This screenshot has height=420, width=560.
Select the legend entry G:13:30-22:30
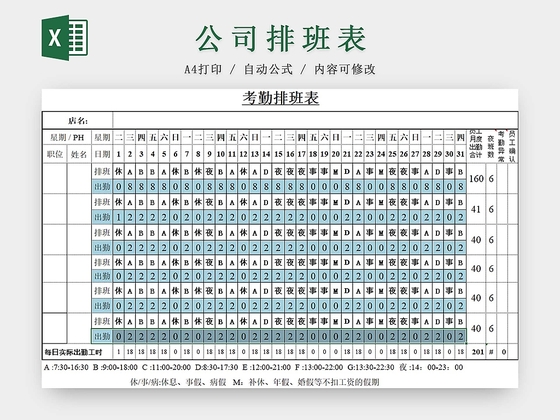click(x=371, y=367)
